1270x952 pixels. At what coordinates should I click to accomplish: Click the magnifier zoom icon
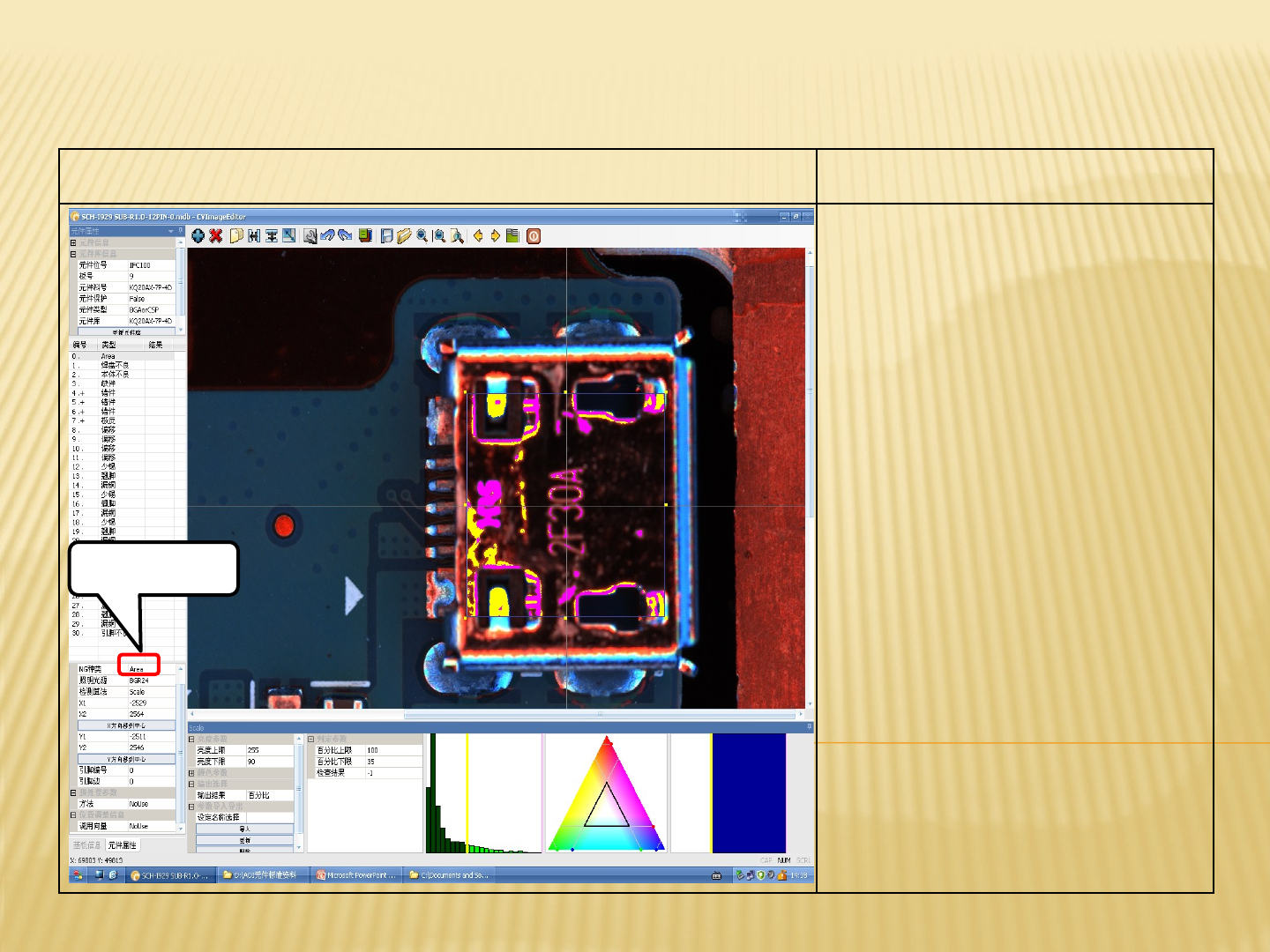(x=422, y=236)
